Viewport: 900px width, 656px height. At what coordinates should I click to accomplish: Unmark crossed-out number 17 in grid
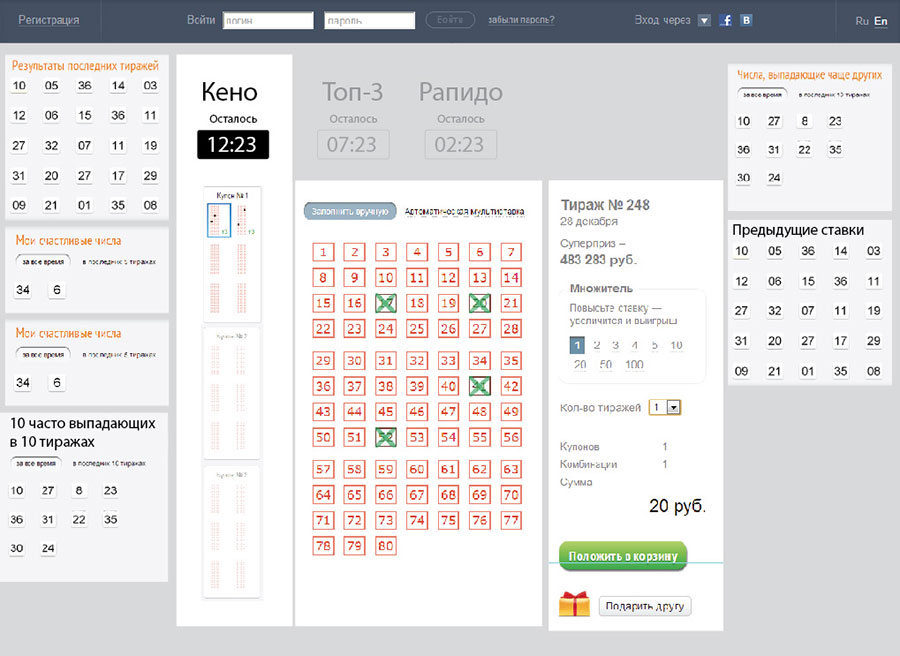pos(386,303)
